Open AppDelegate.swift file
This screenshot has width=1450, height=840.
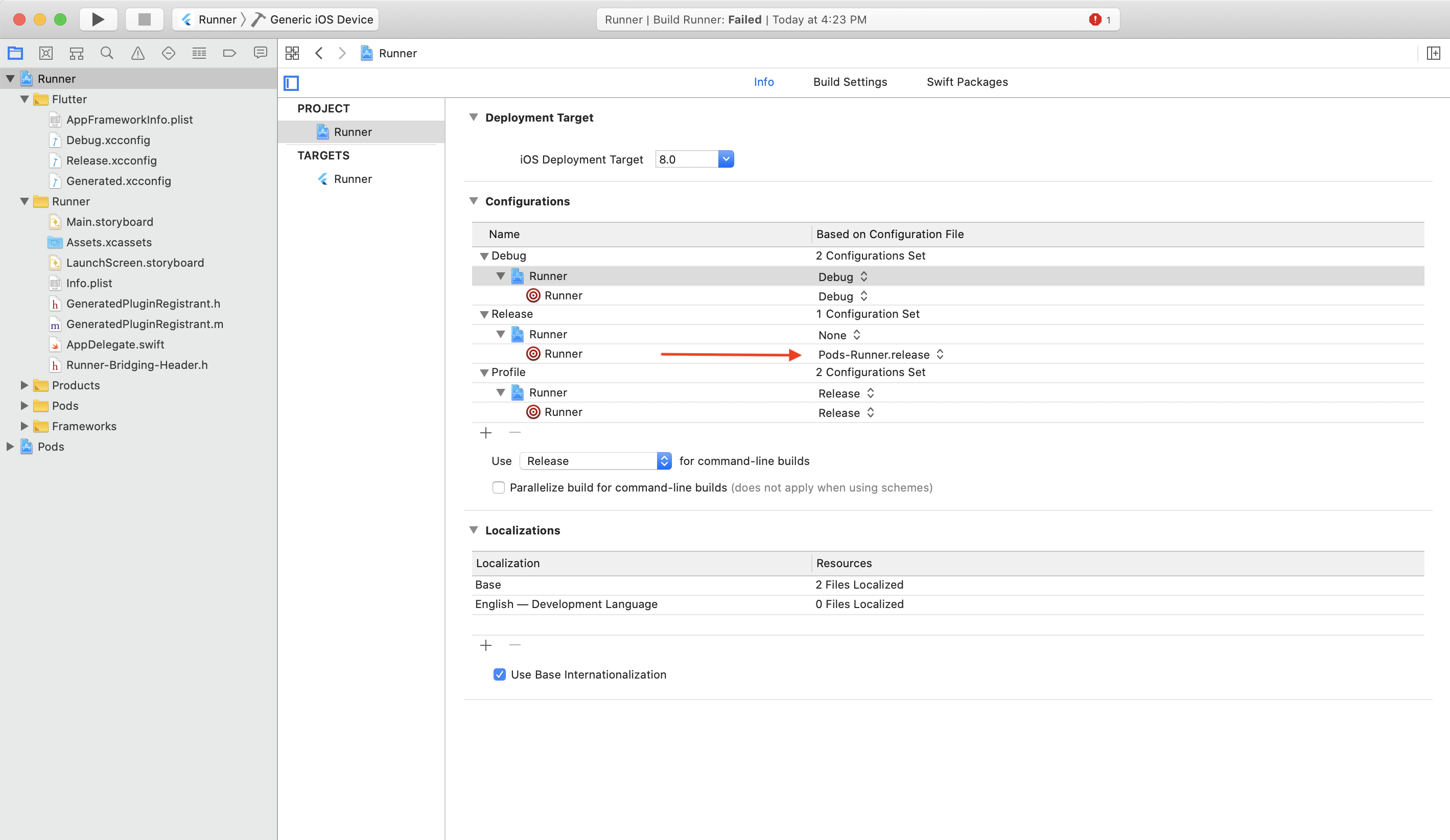tap(115, 344)
